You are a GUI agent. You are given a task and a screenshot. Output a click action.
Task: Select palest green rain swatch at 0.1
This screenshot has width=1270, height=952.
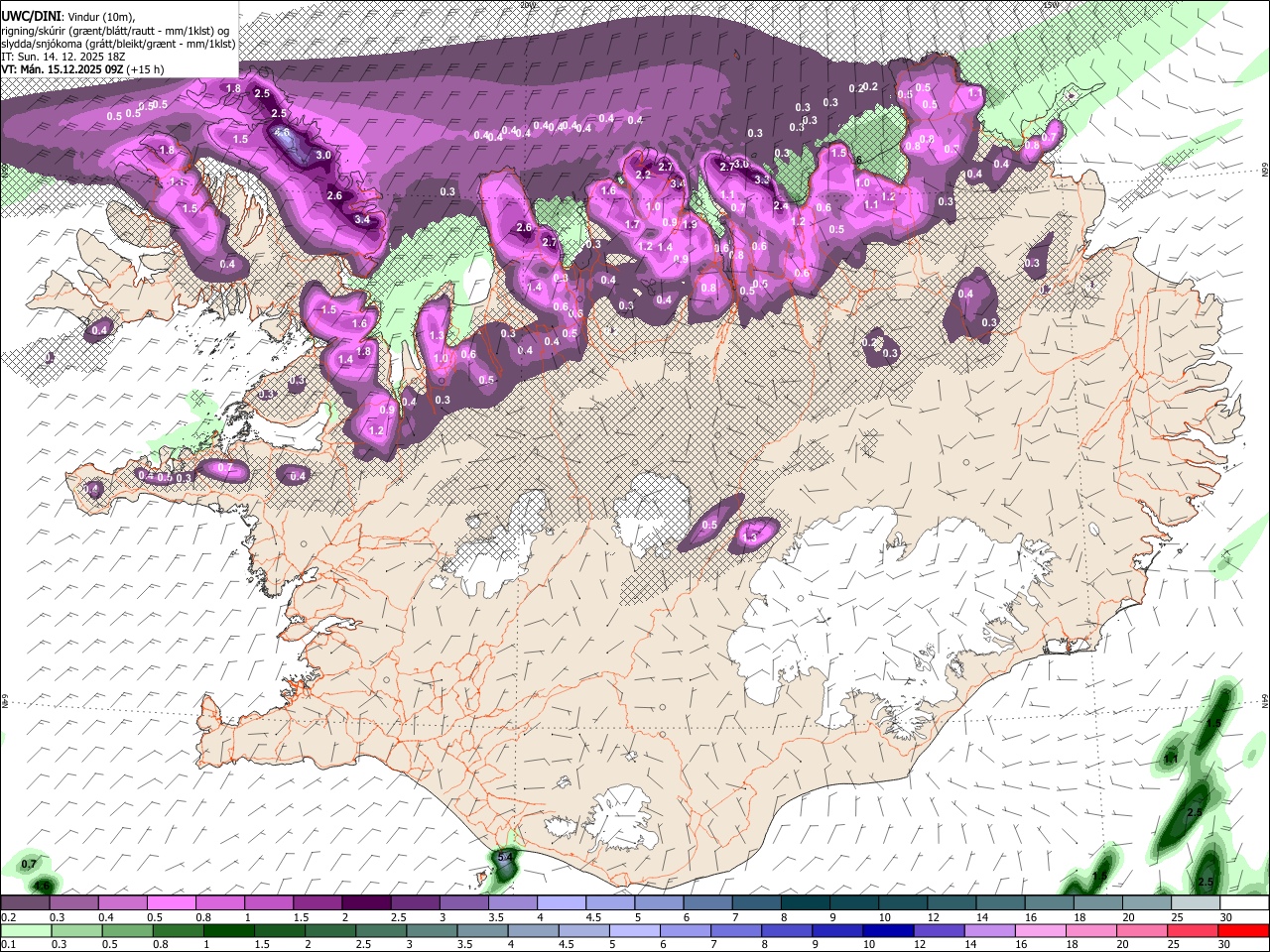[26, 930]
